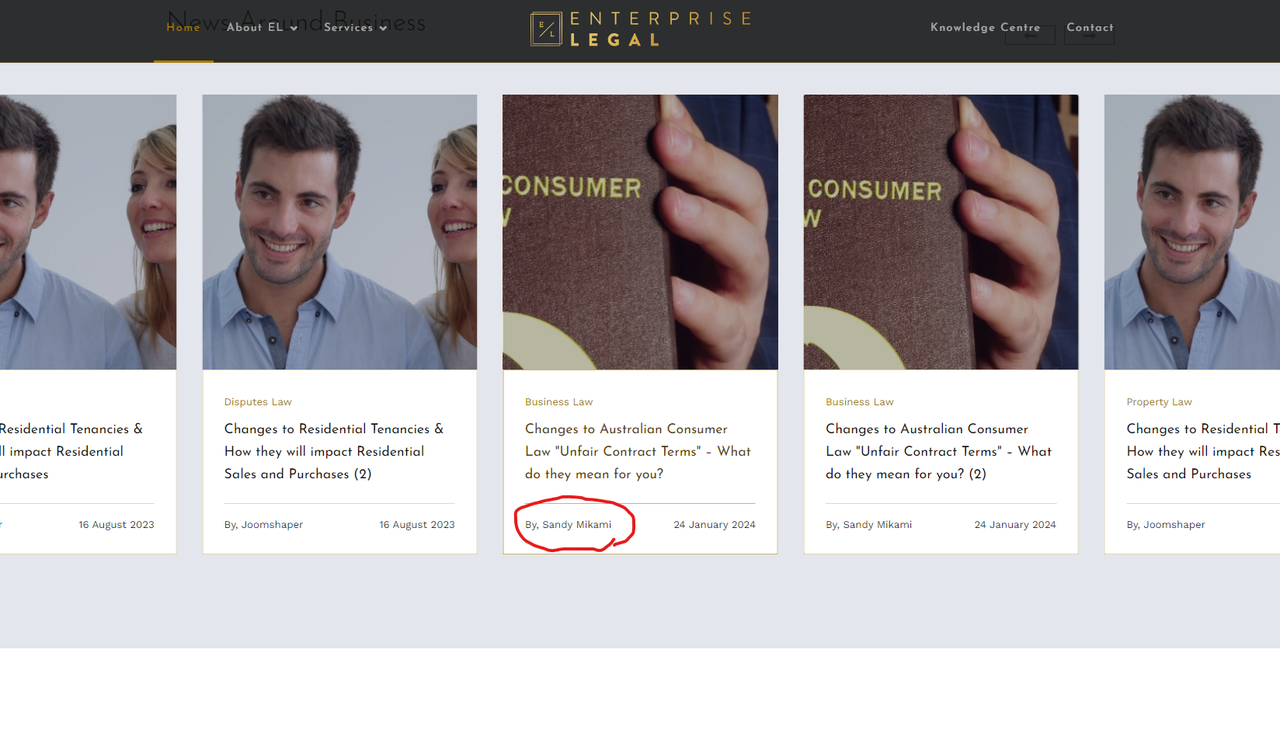
Task: Click the Property Law category link
Action: coord(1159,402)
